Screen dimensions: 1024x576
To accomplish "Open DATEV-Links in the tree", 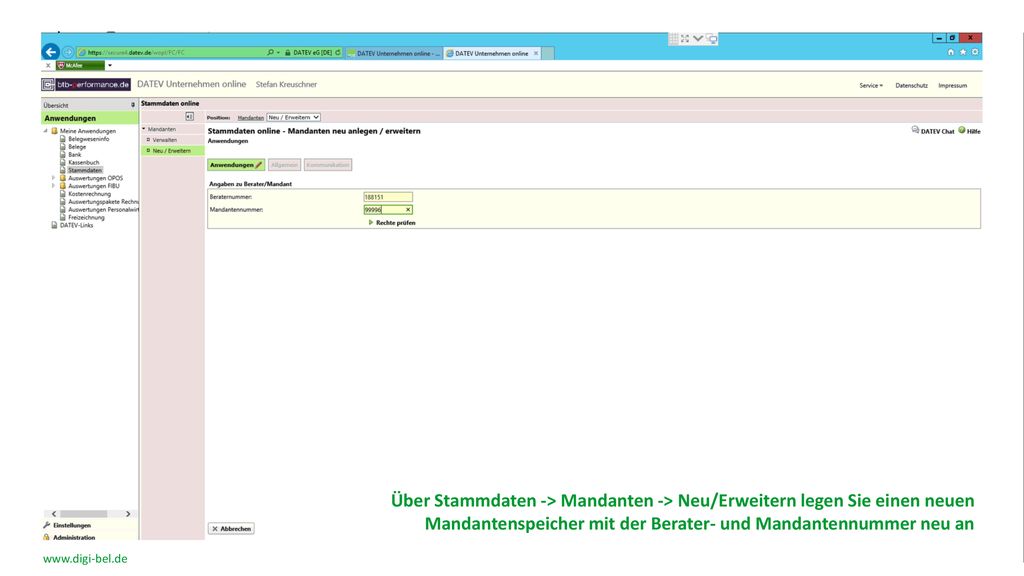I will 76,225.
